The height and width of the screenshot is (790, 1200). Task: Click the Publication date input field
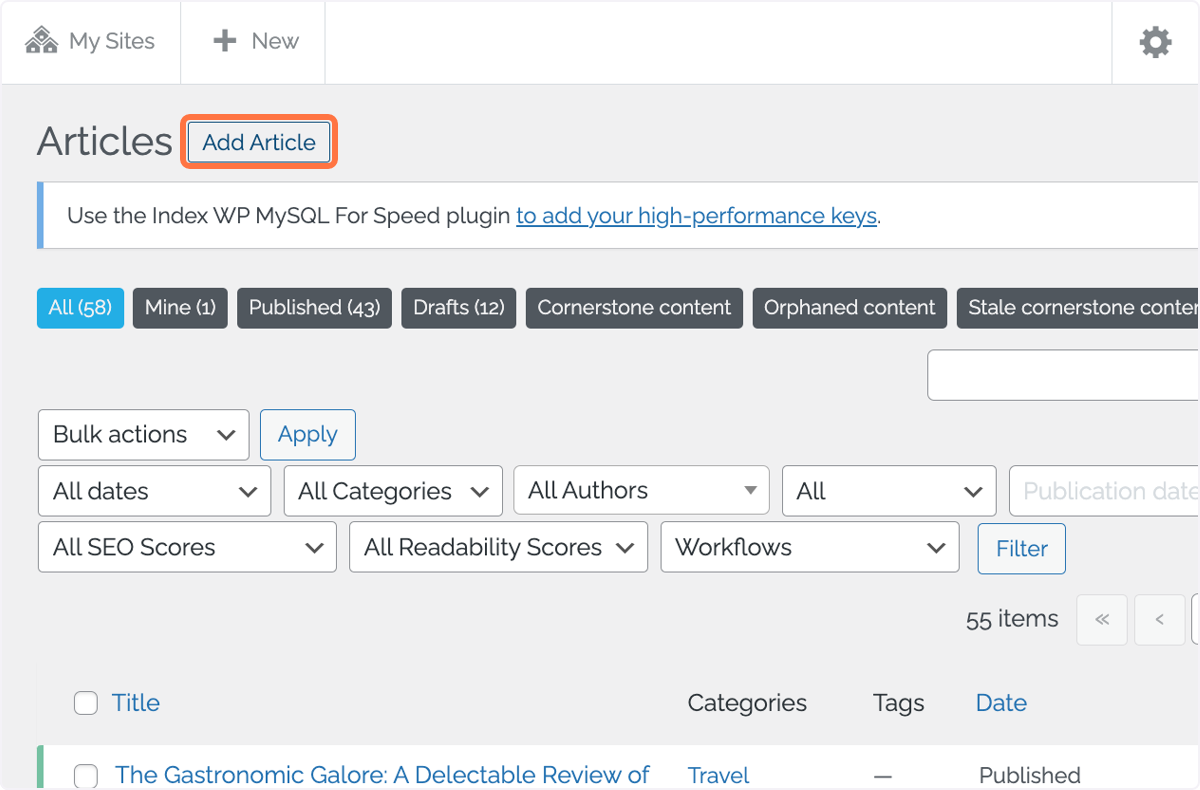[x=1105, y=491]
